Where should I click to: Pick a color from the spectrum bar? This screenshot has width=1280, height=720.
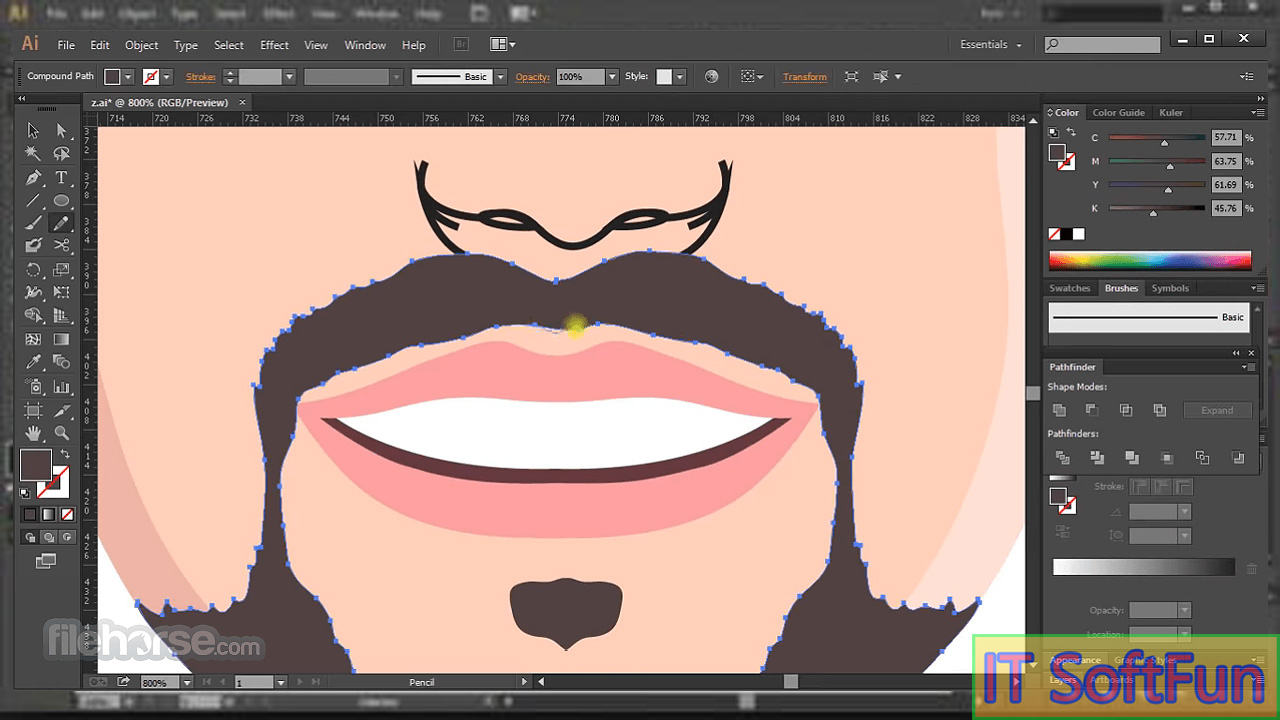coord(1150,260)
